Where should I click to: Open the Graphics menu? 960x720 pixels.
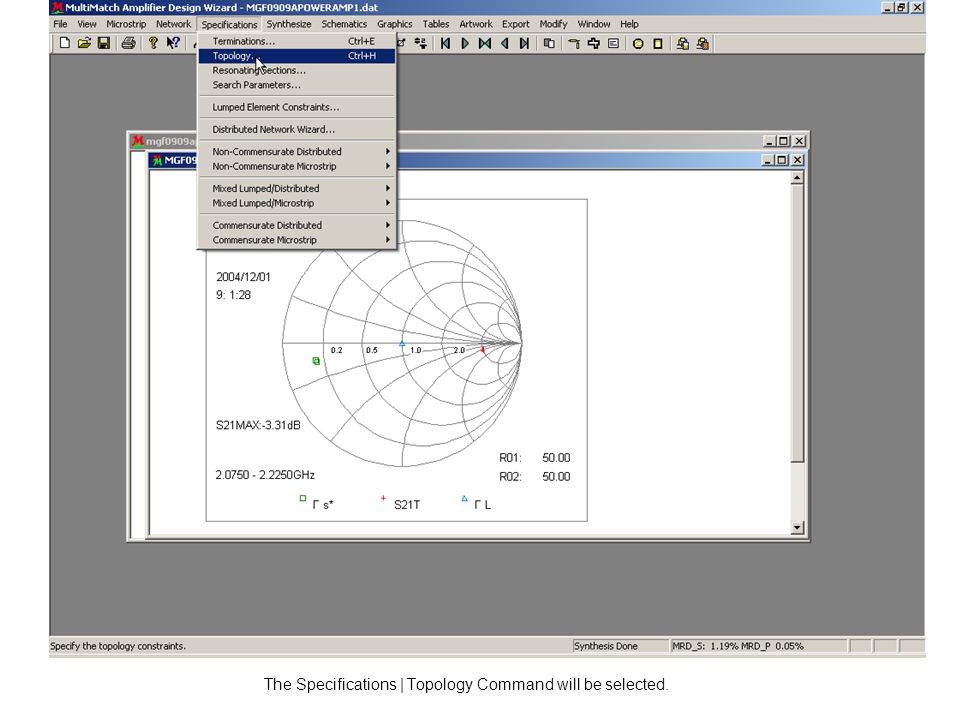coord(394,24)
